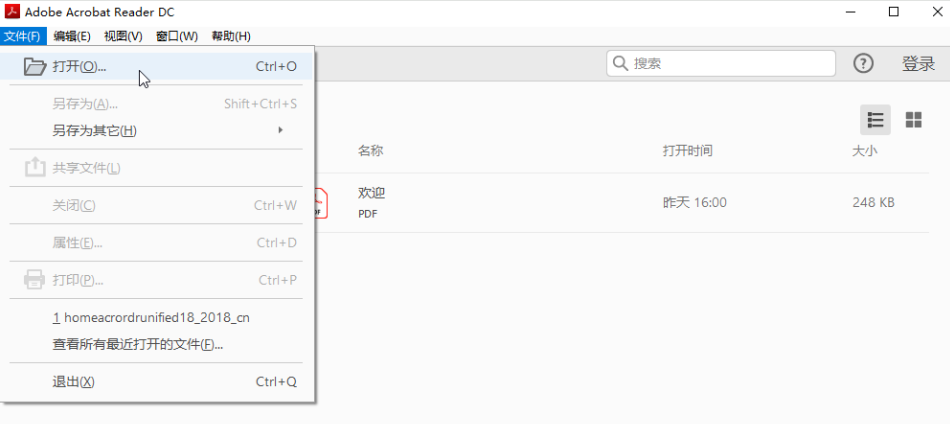950x424 pixels.
Task: Click inside the 搜索 search field
Action: (721, 63)
